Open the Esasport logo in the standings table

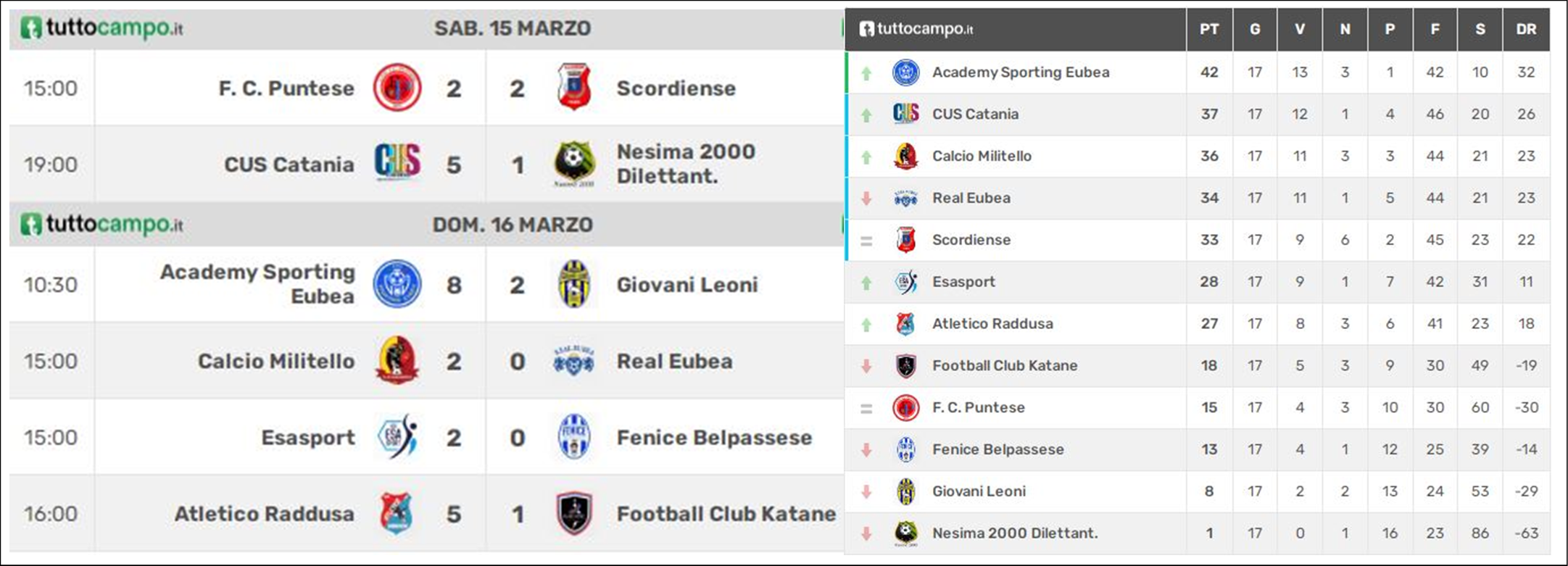[906, 282]
